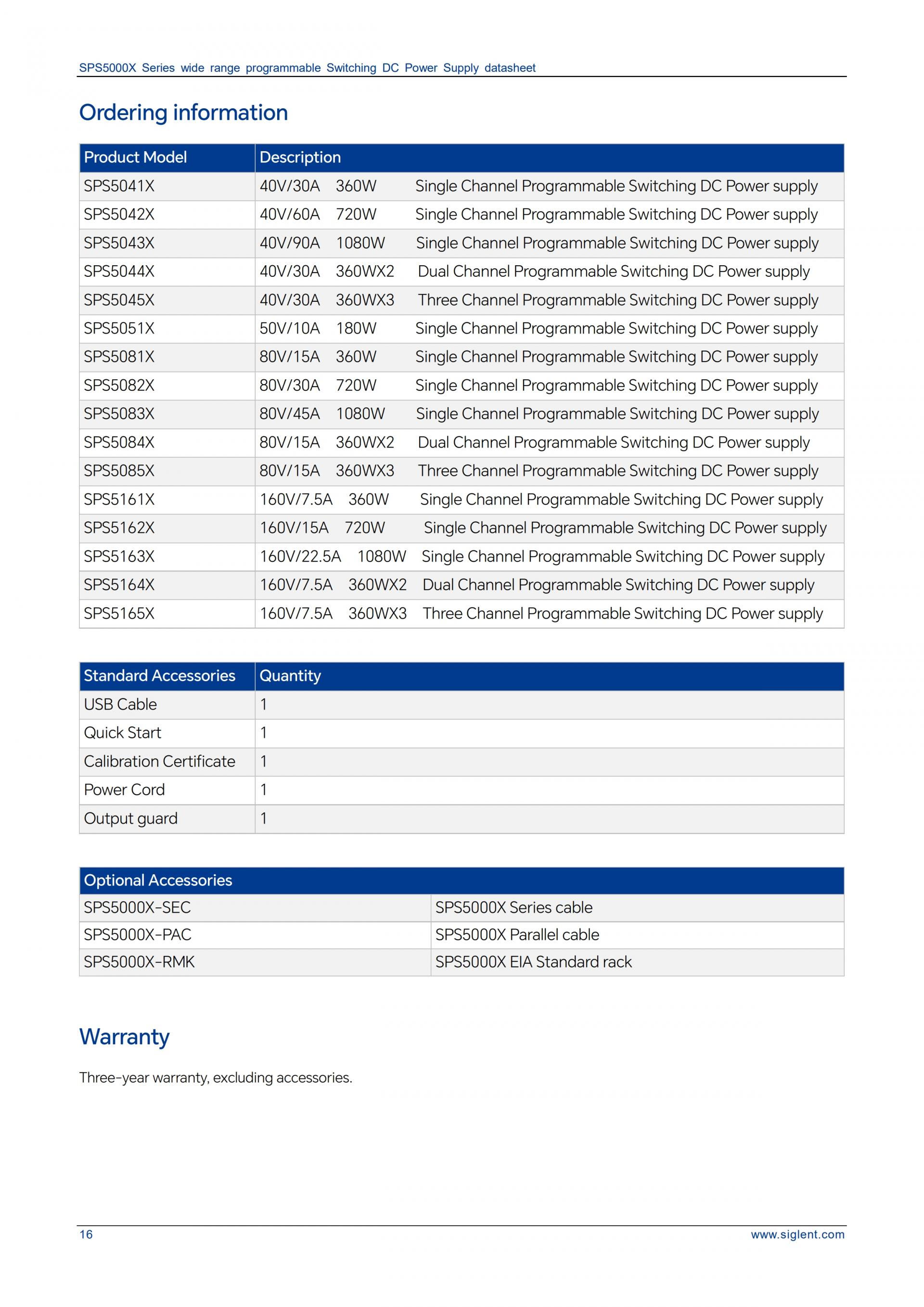The height and width of the screenshot is (1307, 924).
Task: Click the Warranty section heading
Action: coord(124,1036)
